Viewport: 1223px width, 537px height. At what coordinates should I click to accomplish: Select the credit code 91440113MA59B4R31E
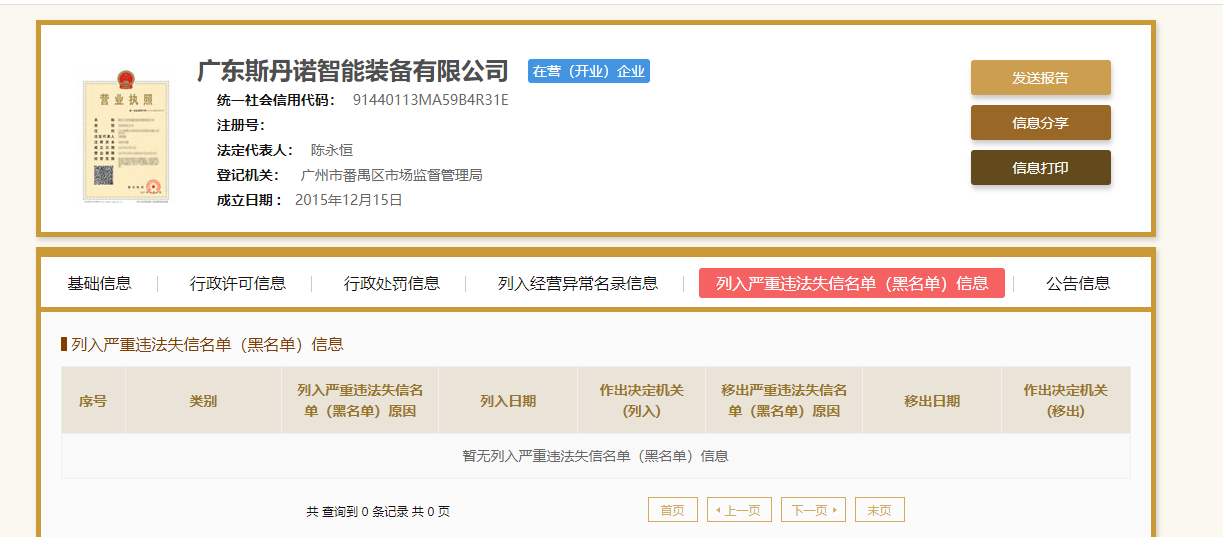[431, 100]
